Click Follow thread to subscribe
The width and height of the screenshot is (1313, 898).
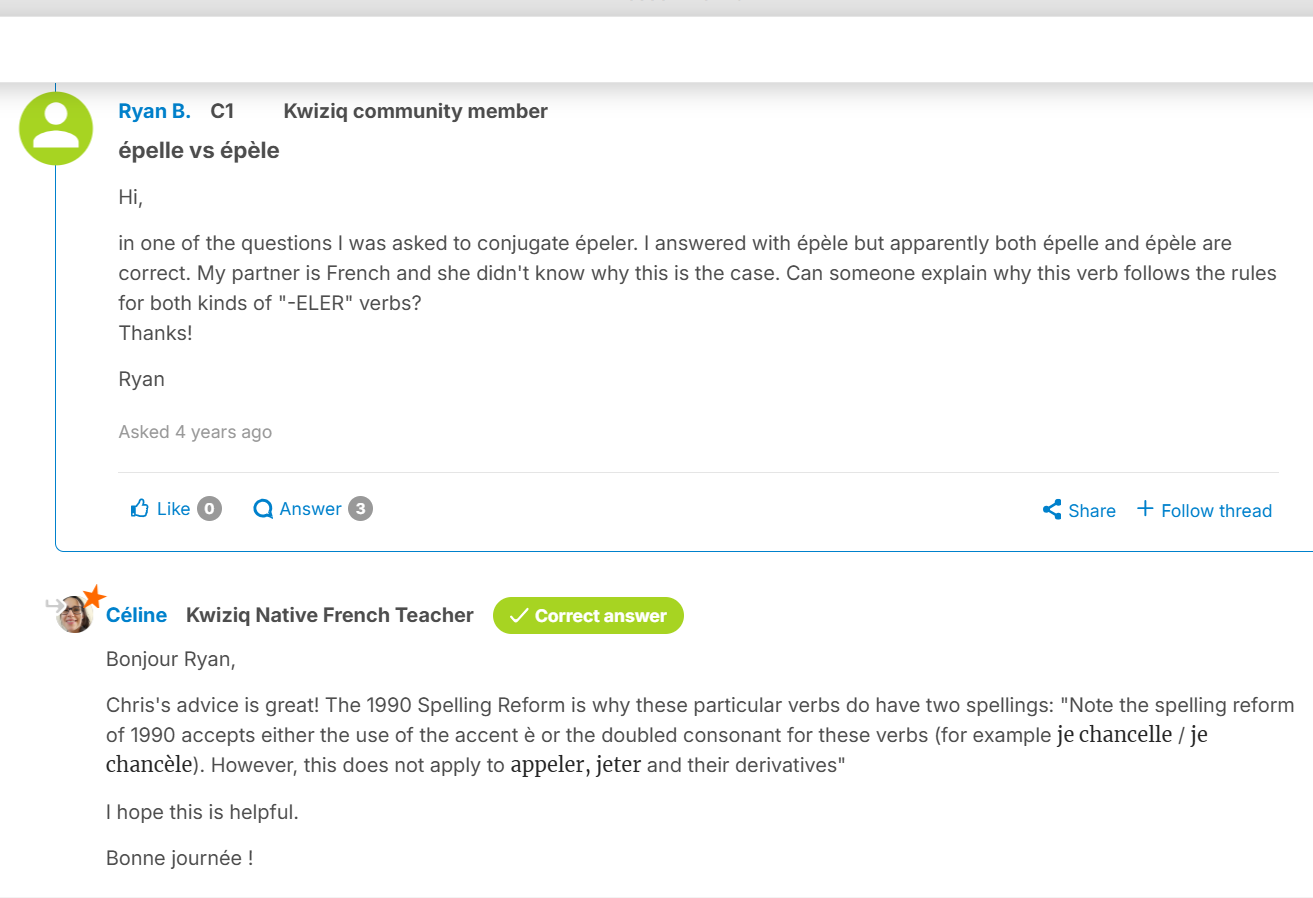[1216, 510]
